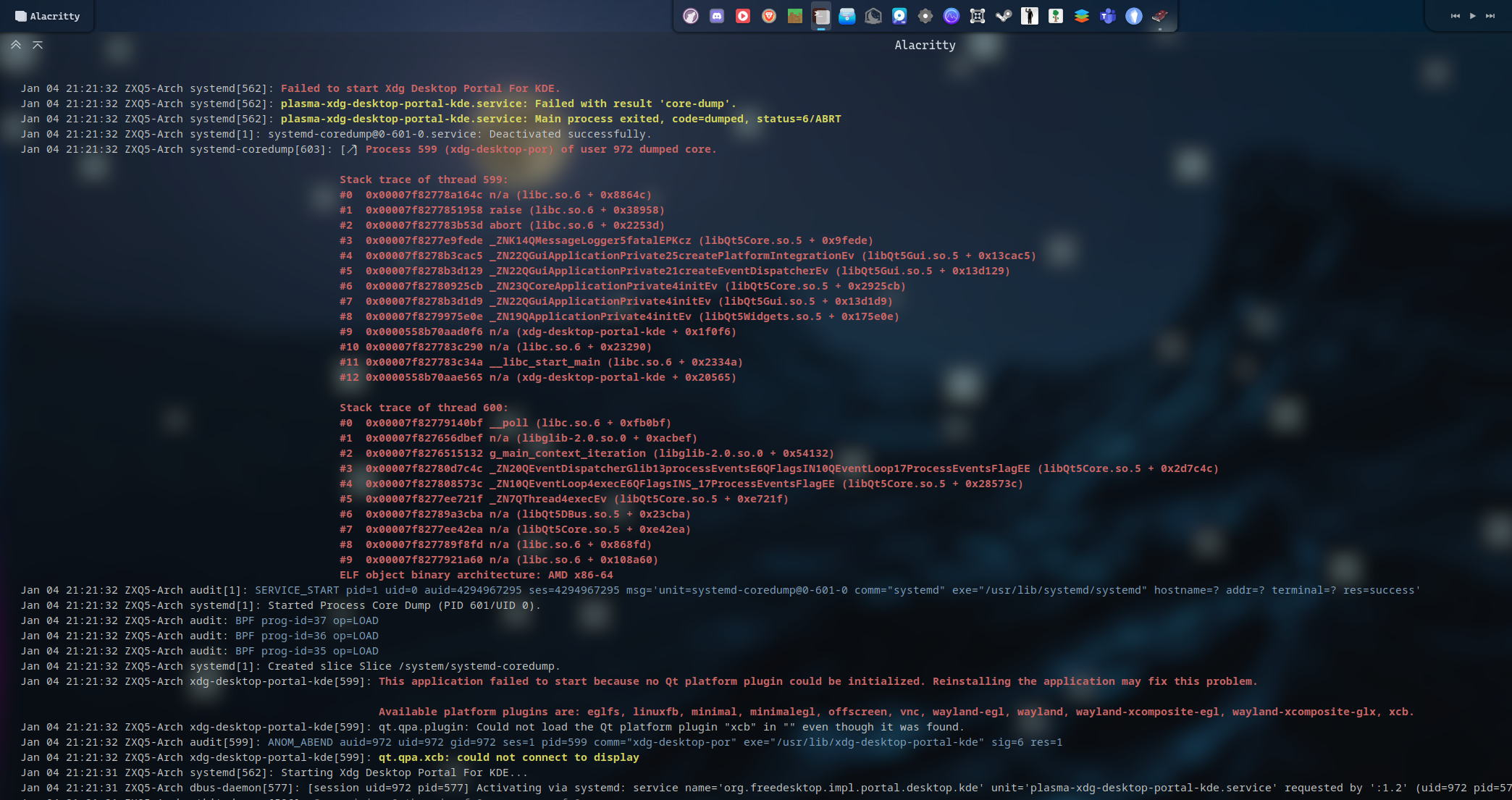The width and height of the screenshot is (1512, 800).
Task: Launch the Brave browser icon
Action: [770, 16]
